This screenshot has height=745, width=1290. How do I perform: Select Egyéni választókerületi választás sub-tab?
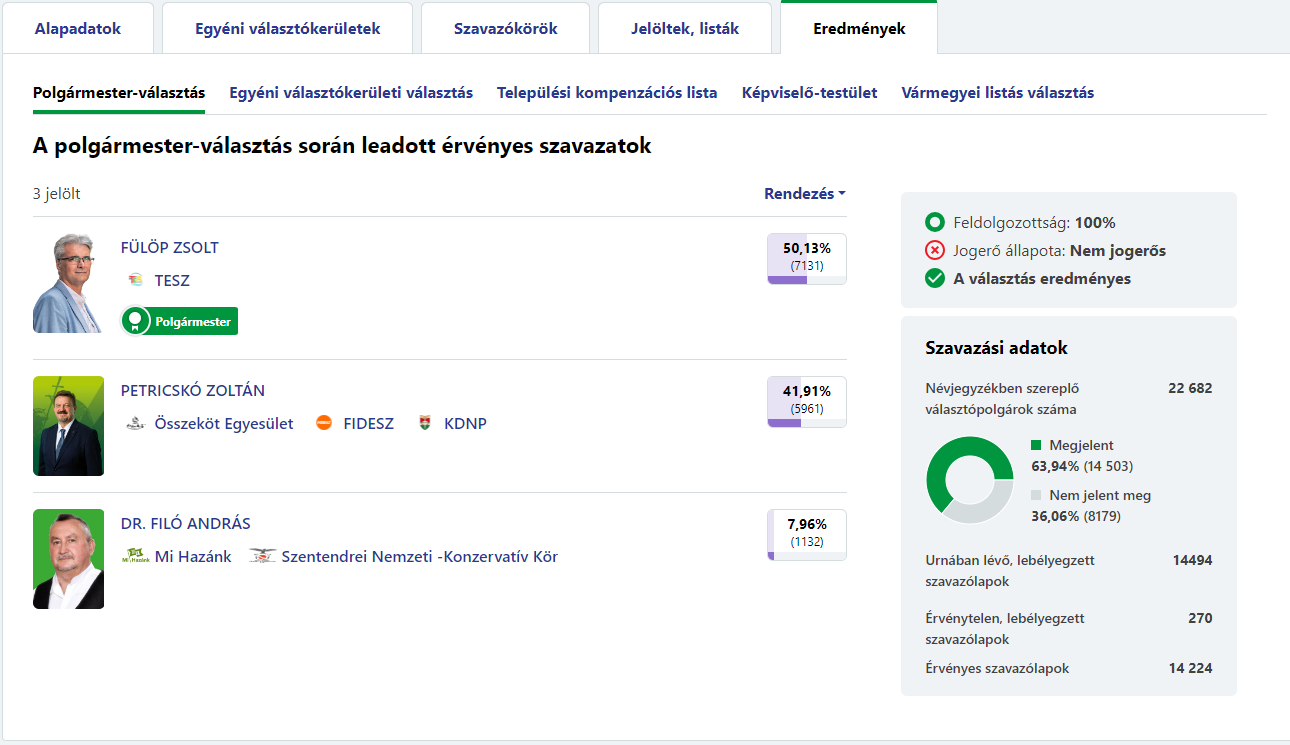coord(351,93)
